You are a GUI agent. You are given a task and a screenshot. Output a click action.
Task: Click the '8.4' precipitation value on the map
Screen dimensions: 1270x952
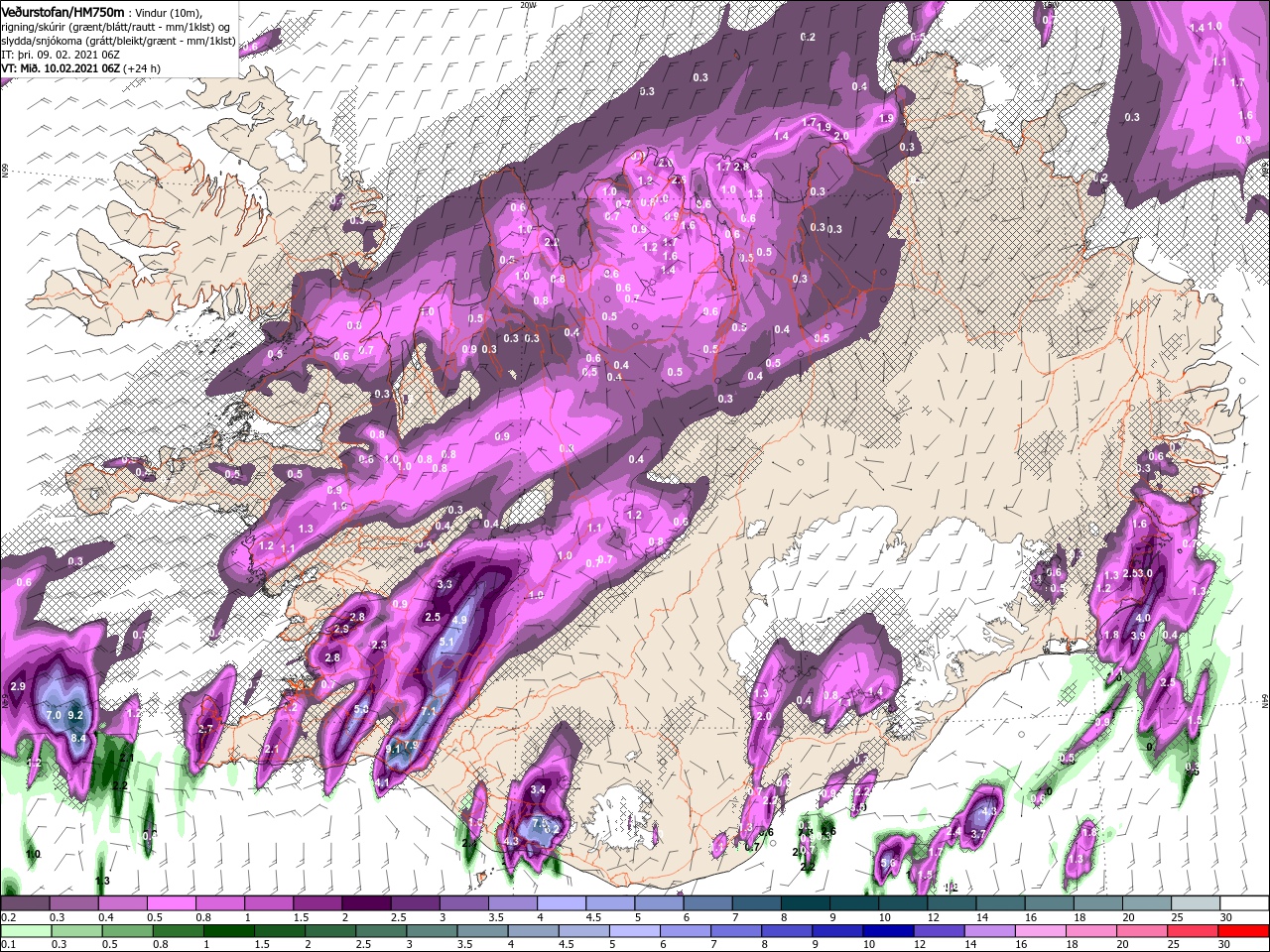tap(77, 738)
